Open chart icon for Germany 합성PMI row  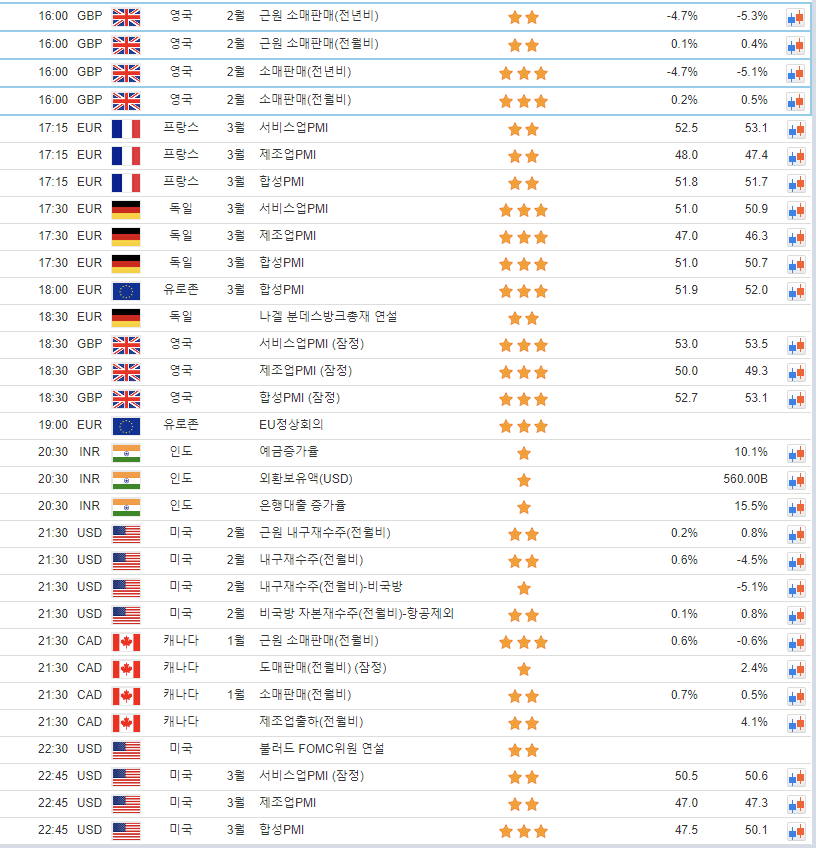[x=795, y=263]
